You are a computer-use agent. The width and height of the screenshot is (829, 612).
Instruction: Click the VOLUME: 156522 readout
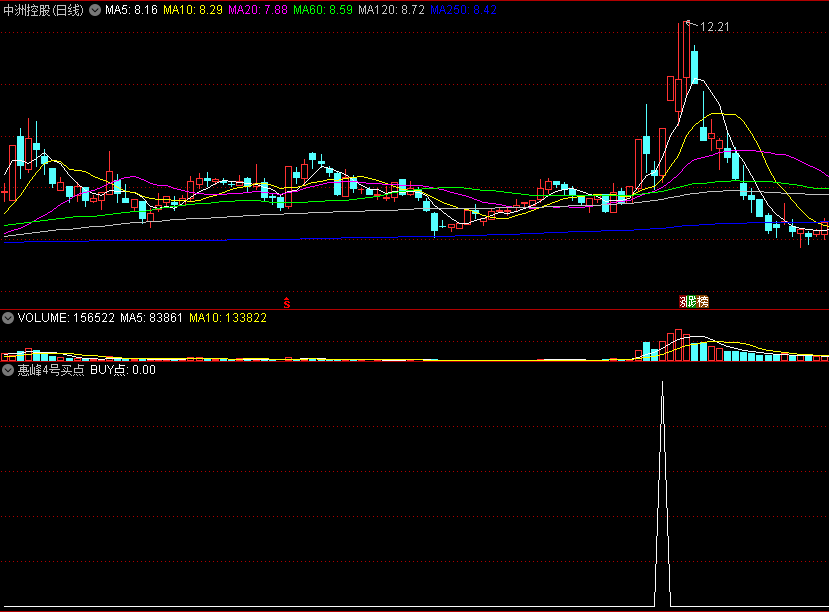pos(66,318)
